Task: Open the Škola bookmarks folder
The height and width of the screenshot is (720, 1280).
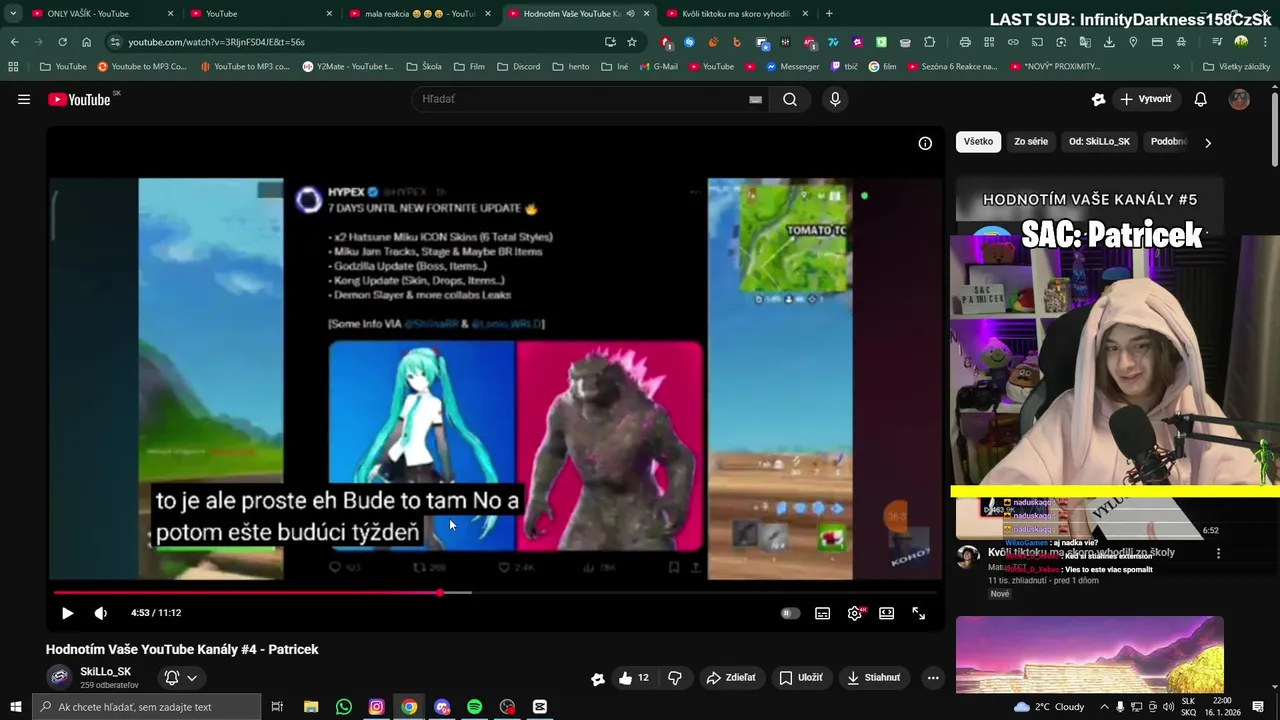Action: [424, 66]
